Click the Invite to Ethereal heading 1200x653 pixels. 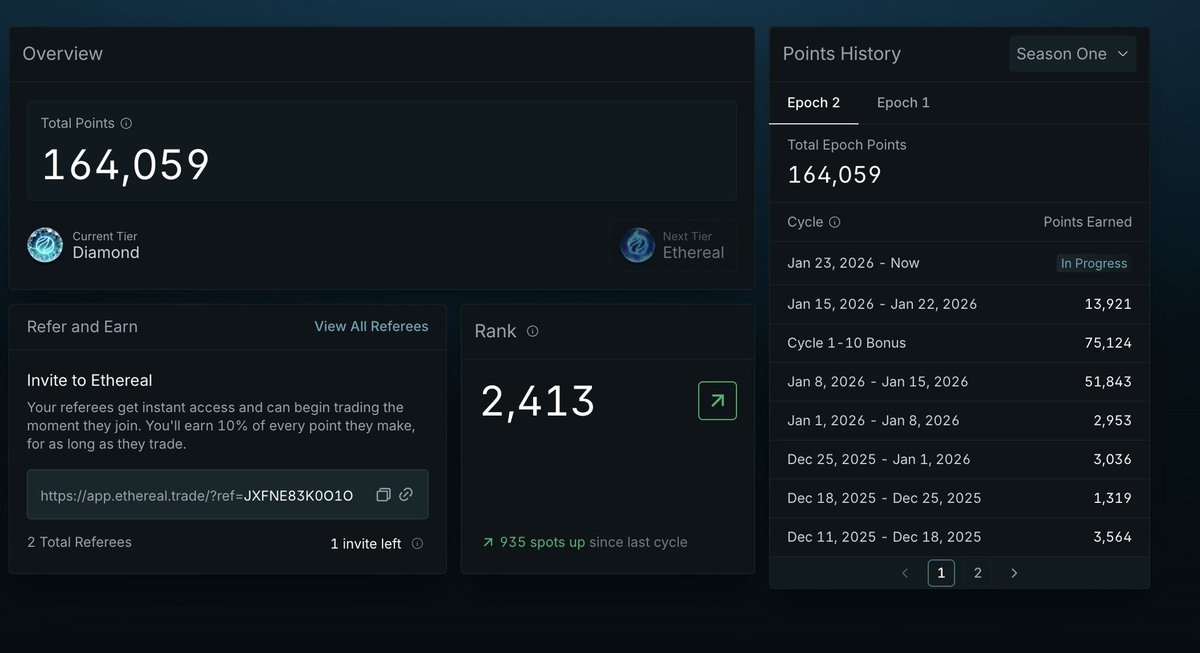tap(90, 380)
